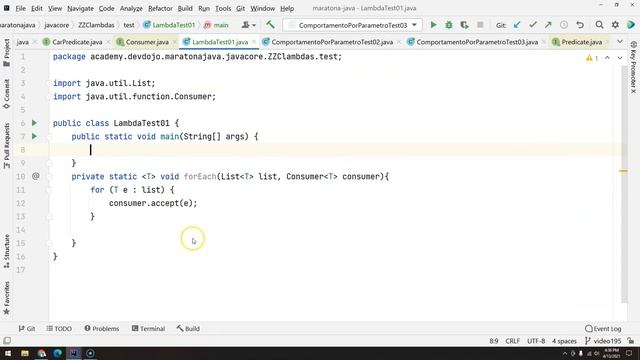Open Search Everywhere magnifier icon
640x360 pixels.
599,25
